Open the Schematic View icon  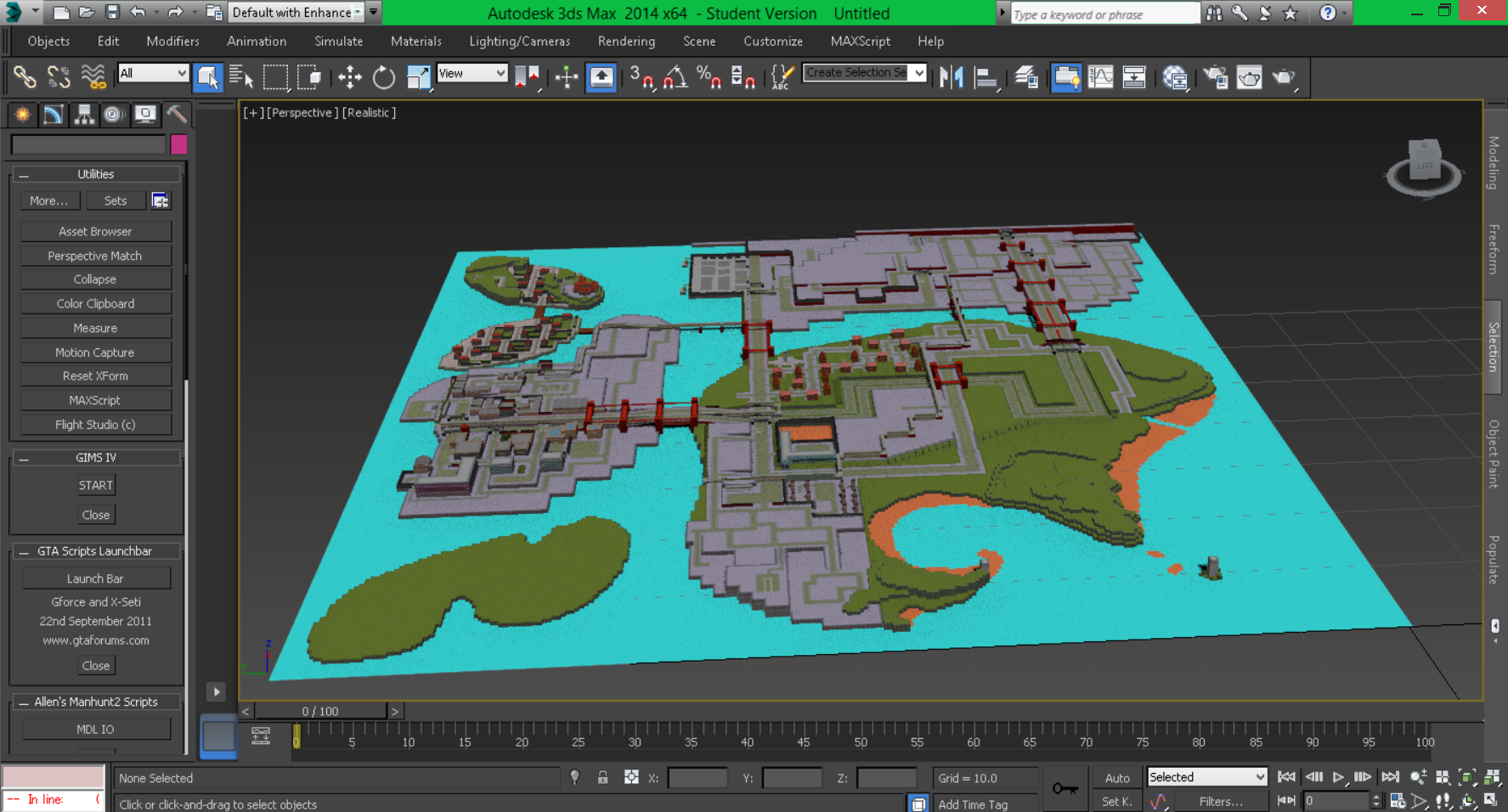[1134, 77]
